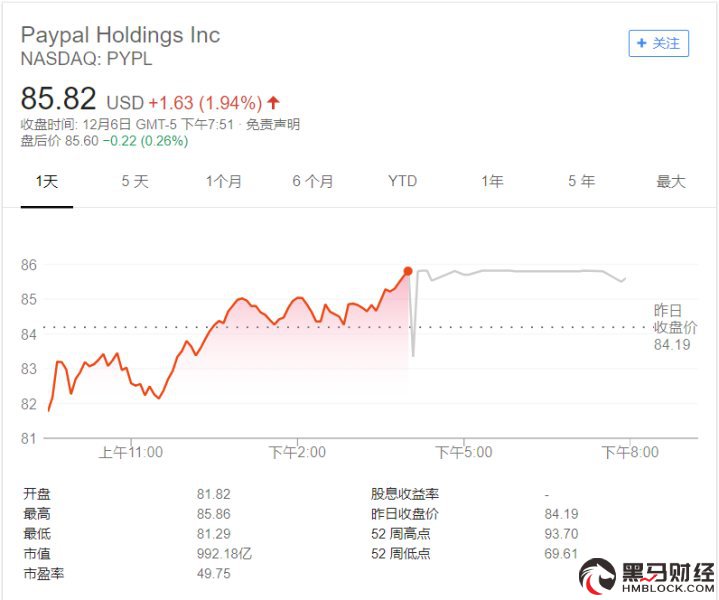Viewport: 719px width, 600px height.
Task: Switch to the 1个月 tab
Action: 223,181
